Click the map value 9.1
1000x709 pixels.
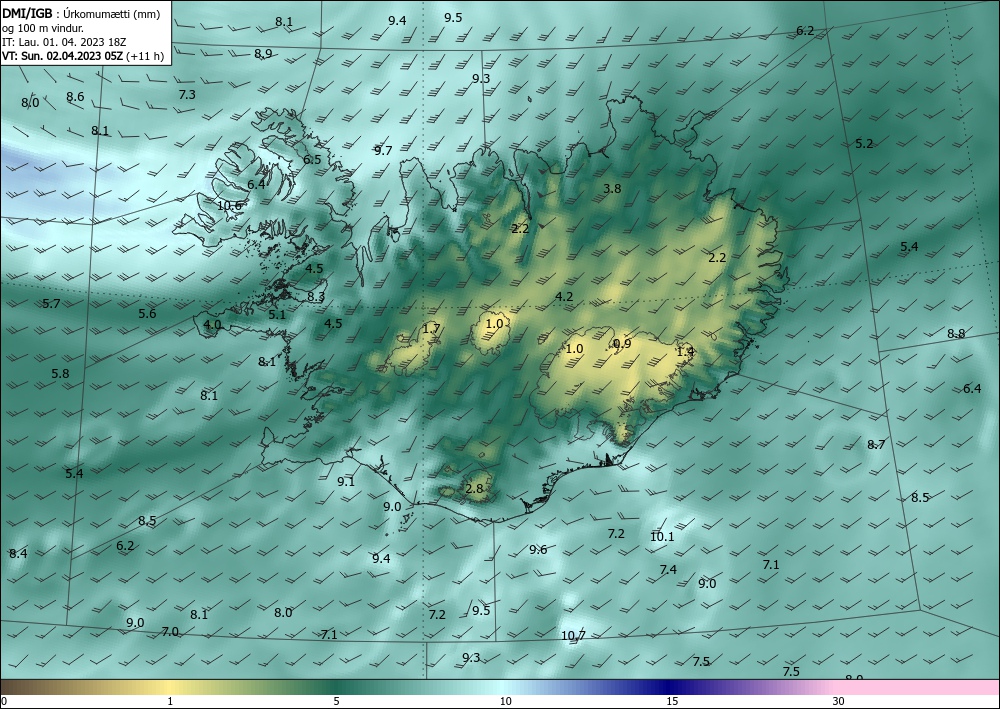tap(346, 481)
